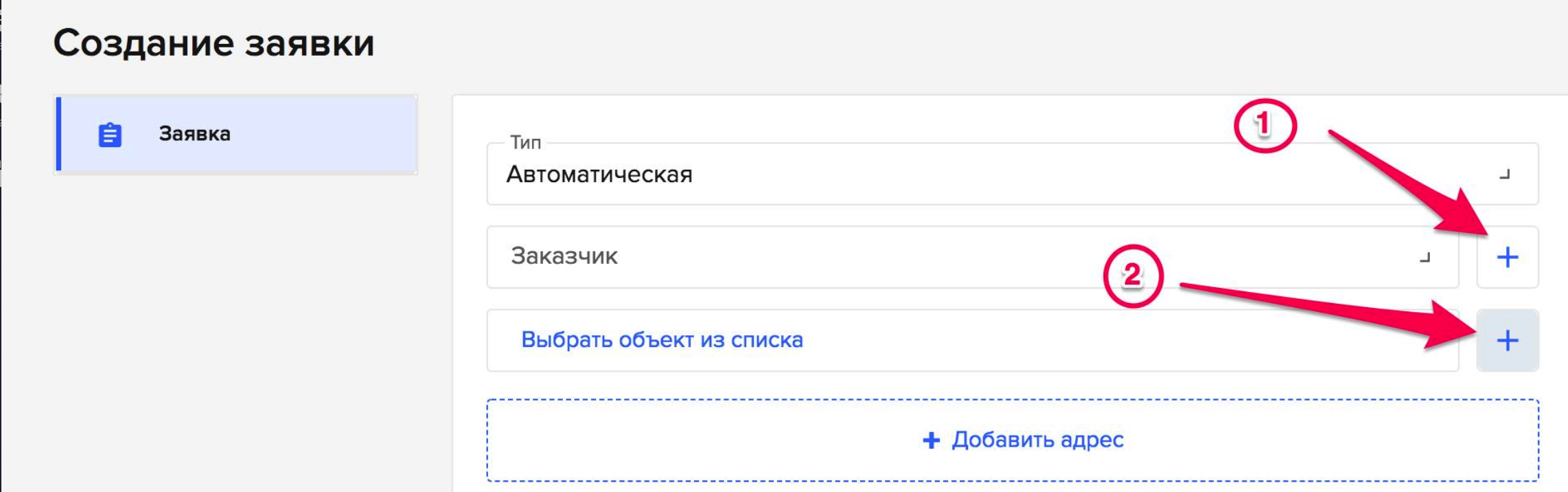Image resolution: width=1568 pixels, height=492 pixels.
Task: Click empty area of object selection field
Action: click(1126, 340)
